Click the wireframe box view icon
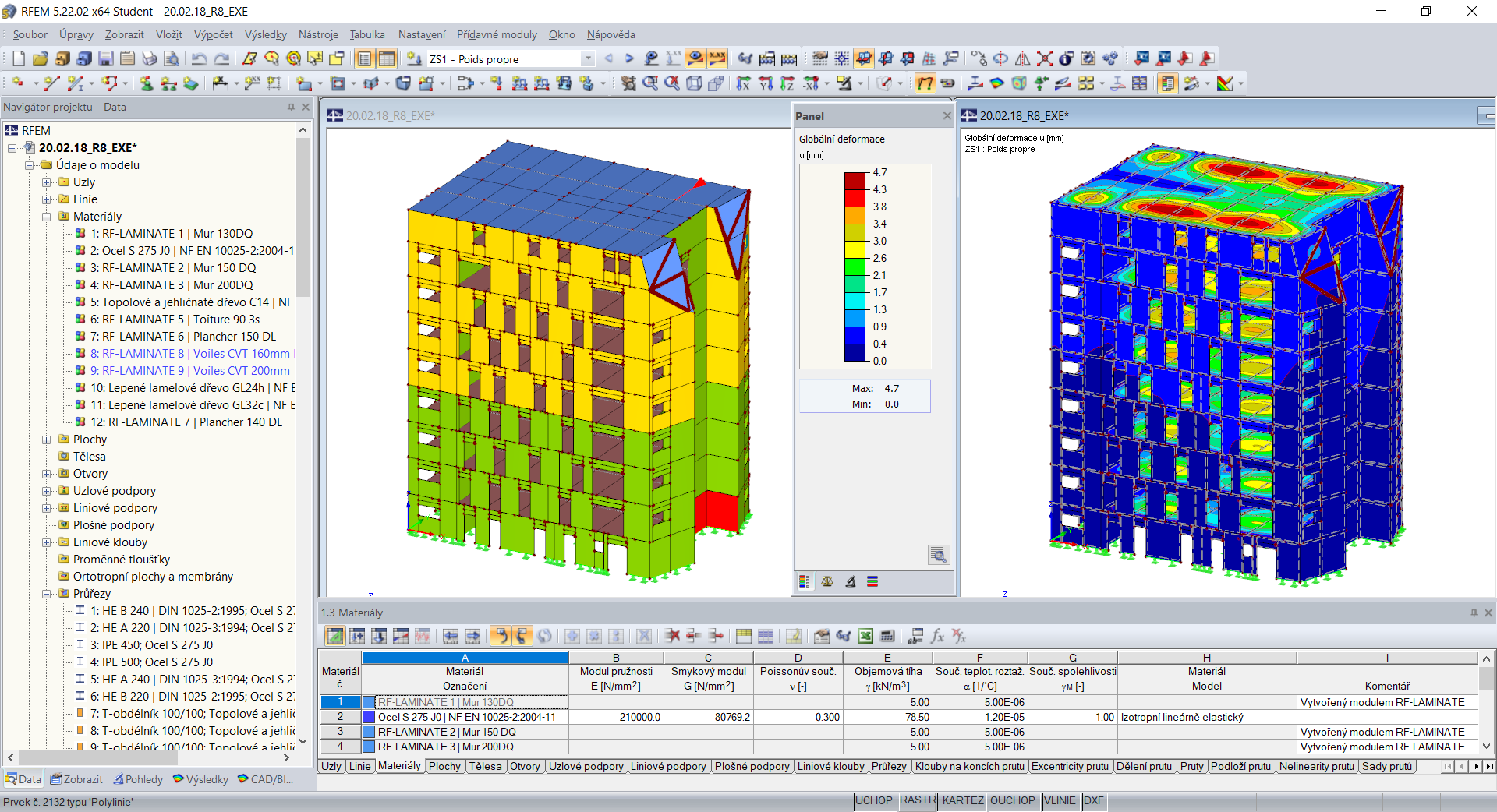 [694, 83]
